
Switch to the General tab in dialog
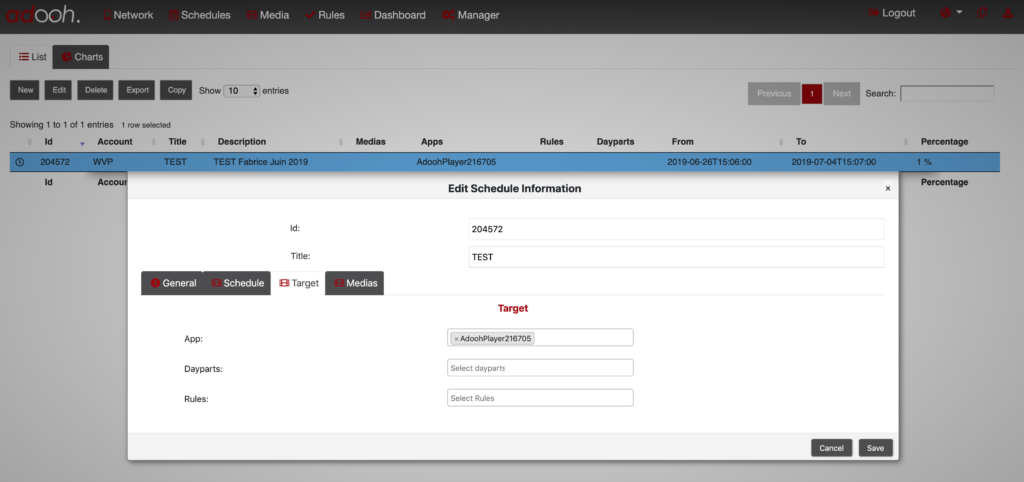[x=172, y=283]
